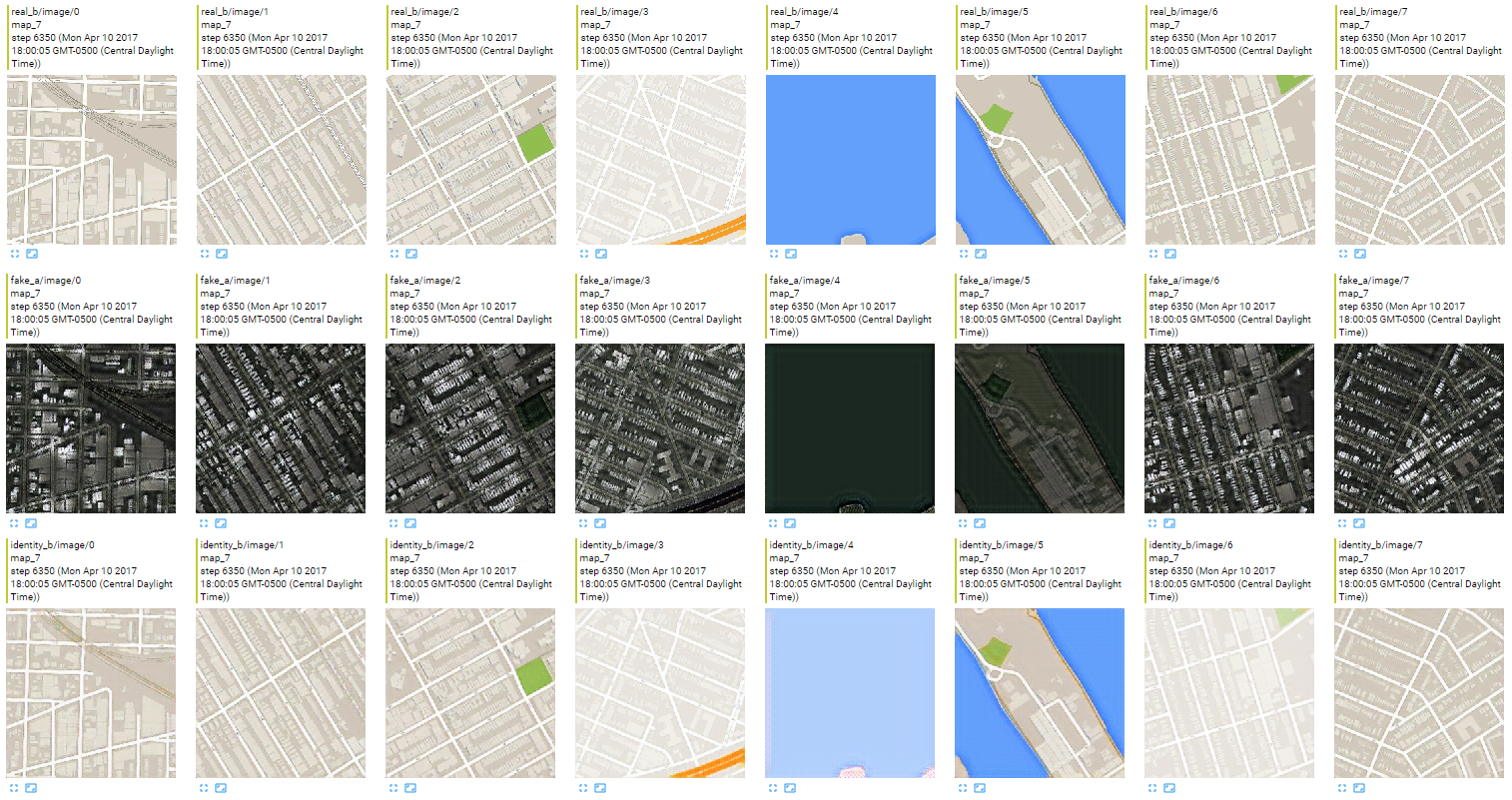Toggle actual-size icon under identity_b/image/7
Image resolution: width=1512 pixels, height=800 pixels.
1359,788
